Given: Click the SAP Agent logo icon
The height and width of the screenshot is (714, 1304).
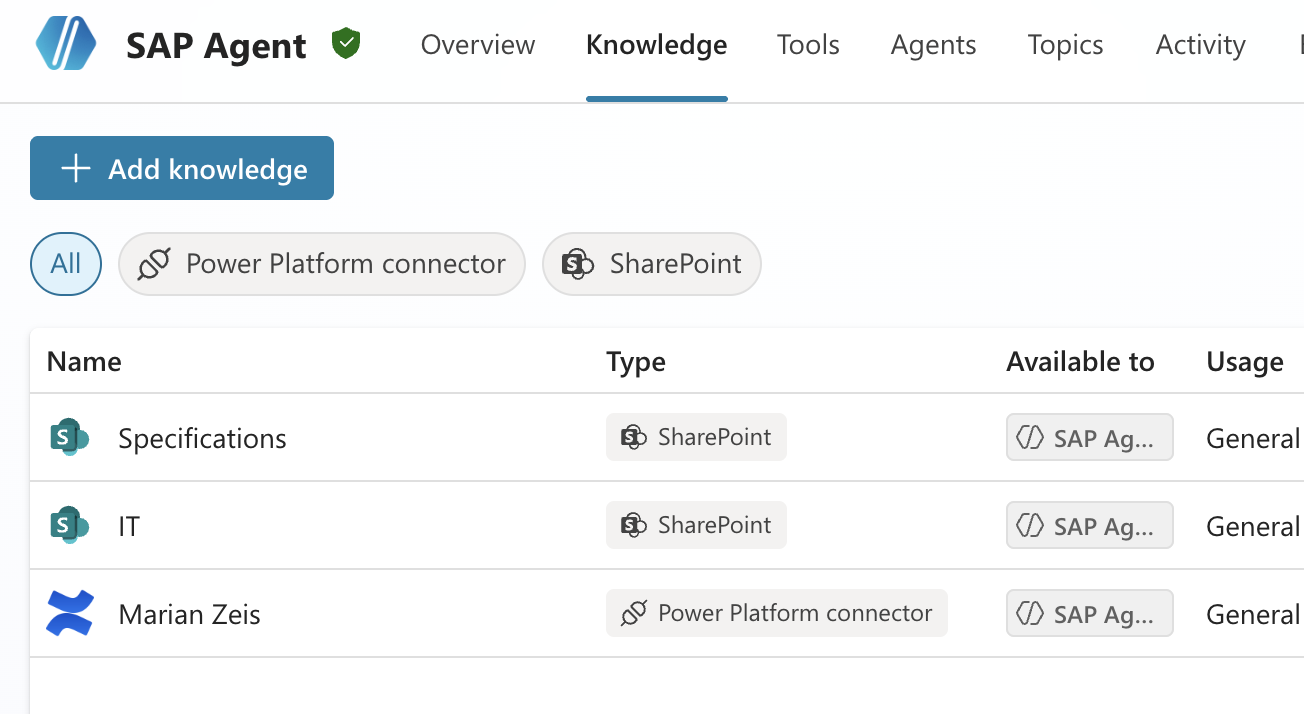Looking at the screenshot, I should tap(66, 45).
